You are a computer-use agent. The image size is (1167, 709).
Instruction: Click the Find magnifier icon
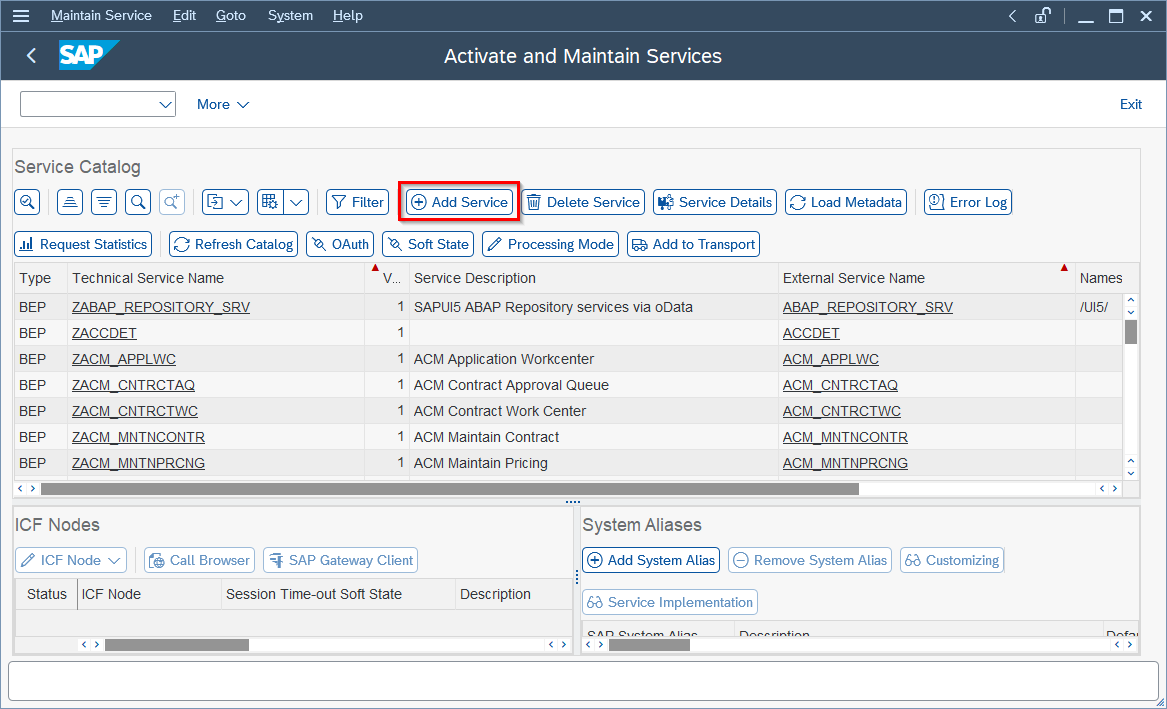coord(138,202)
